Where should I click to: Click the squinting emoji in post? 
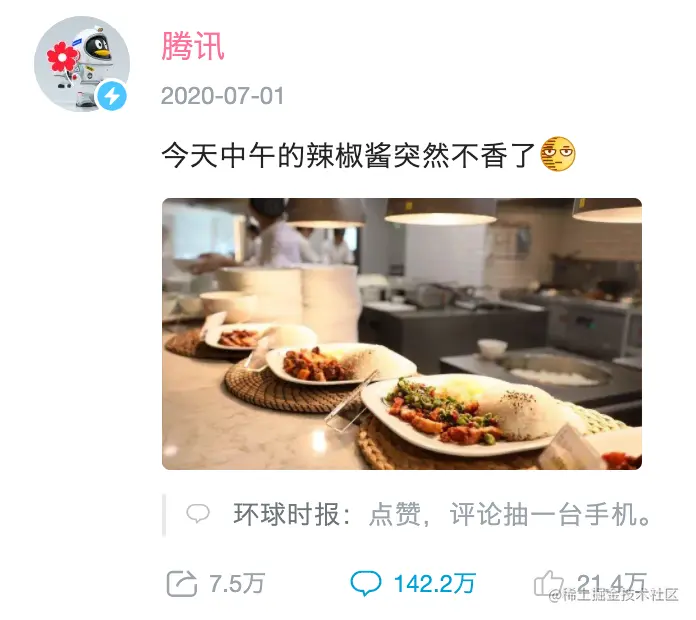point(558,154)
